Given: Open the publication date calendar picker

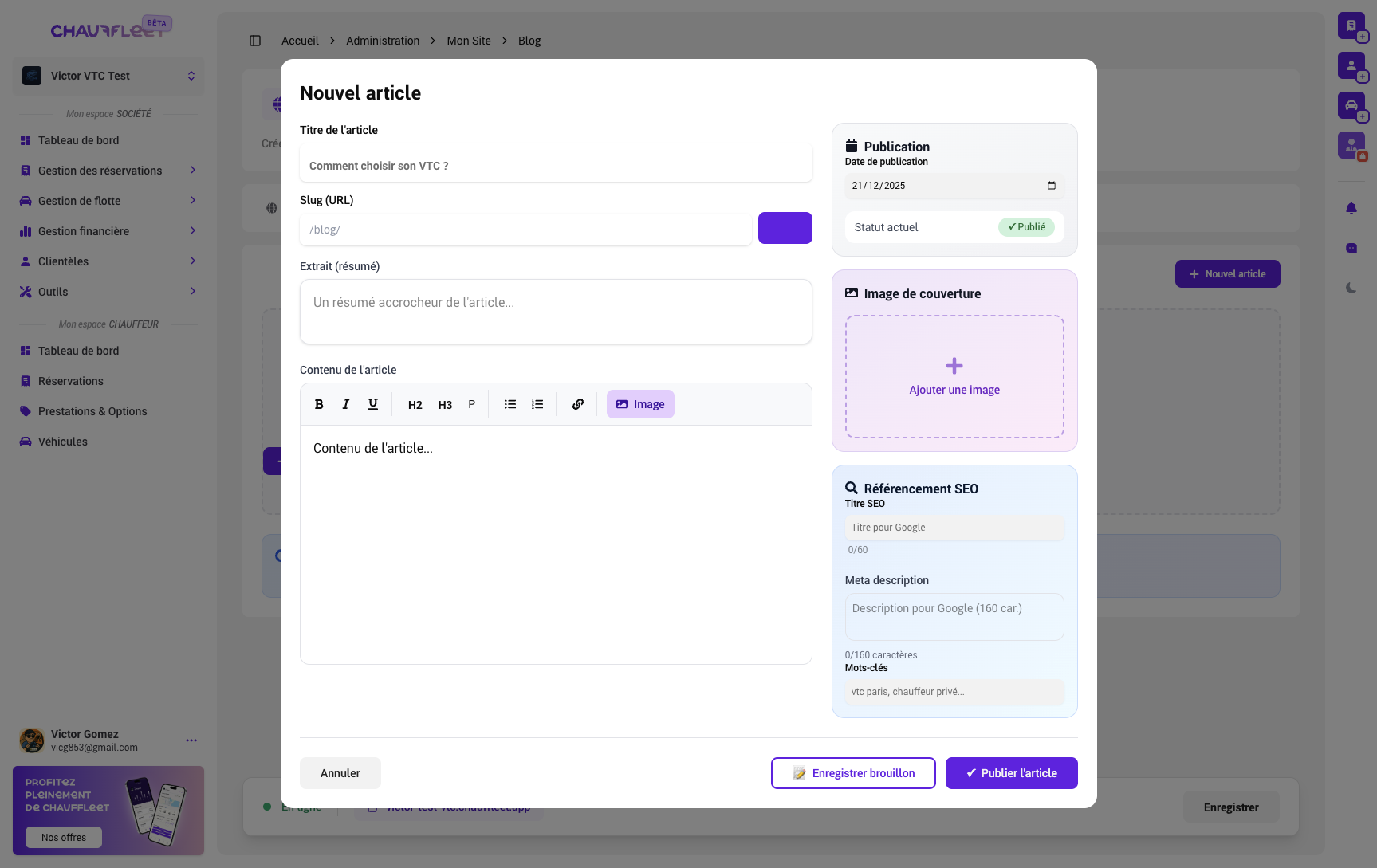Looking at the screenshot, I should [1051, 186].
